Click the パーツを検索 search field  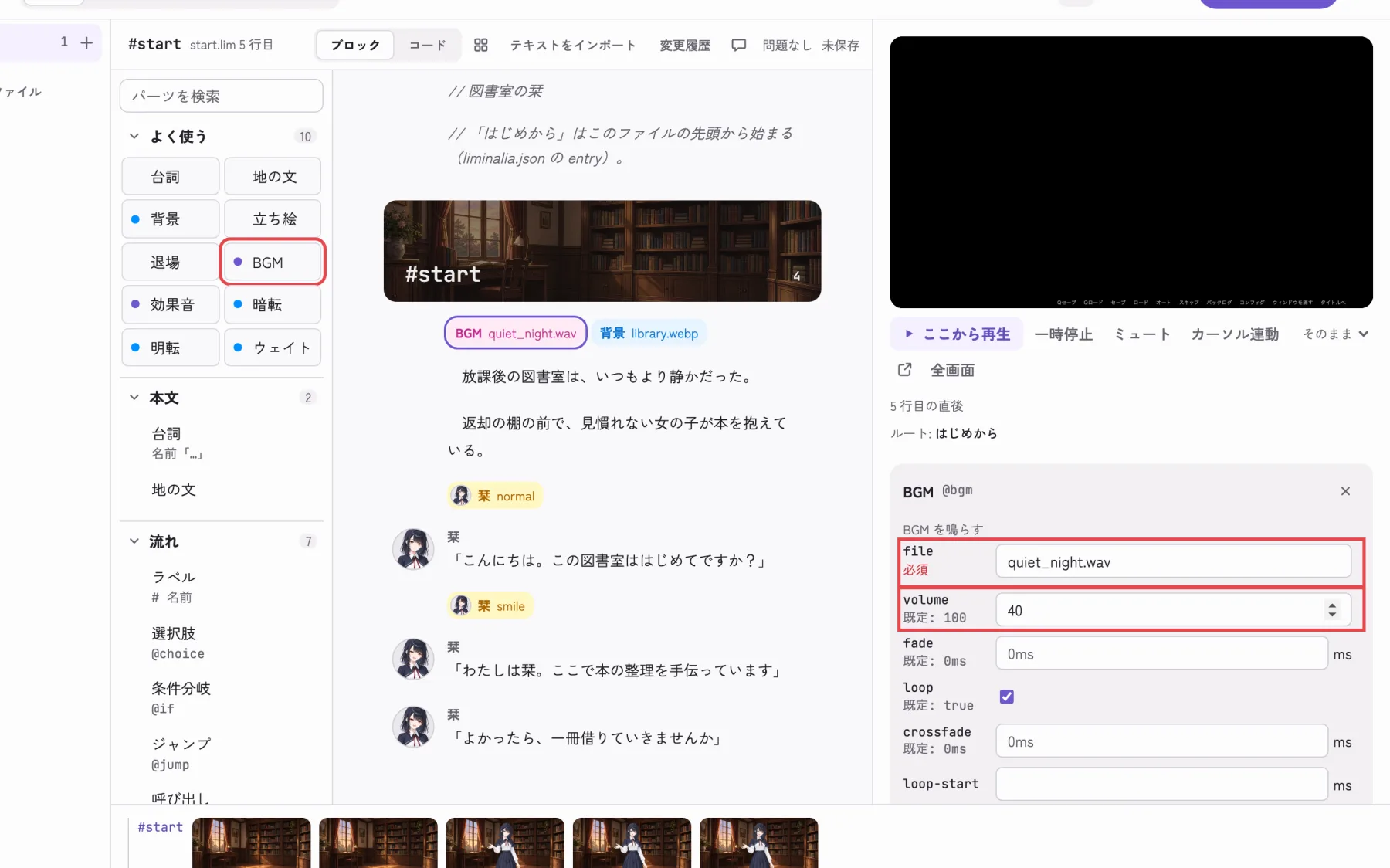pyautogui.click(x=222, y=96)
